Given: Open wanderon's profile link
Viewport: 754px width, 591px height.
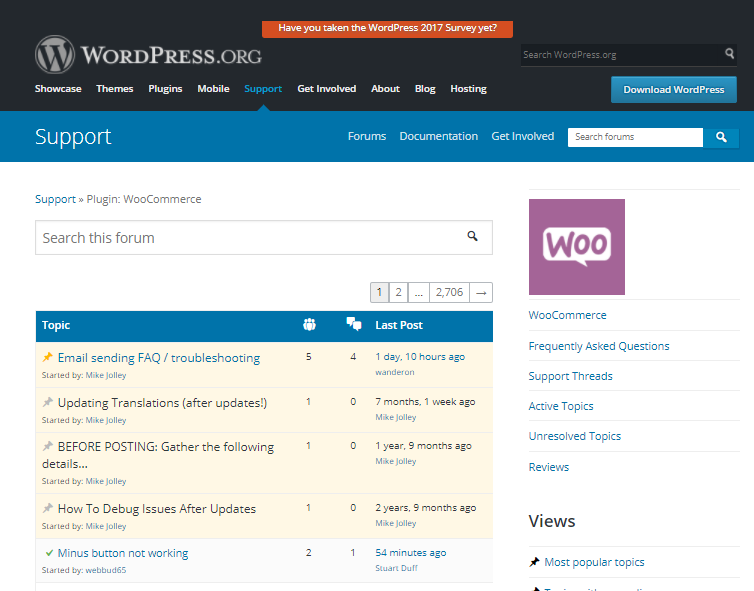Looking at the screenshot, I should pyautogui.click(x=394, y=372).
